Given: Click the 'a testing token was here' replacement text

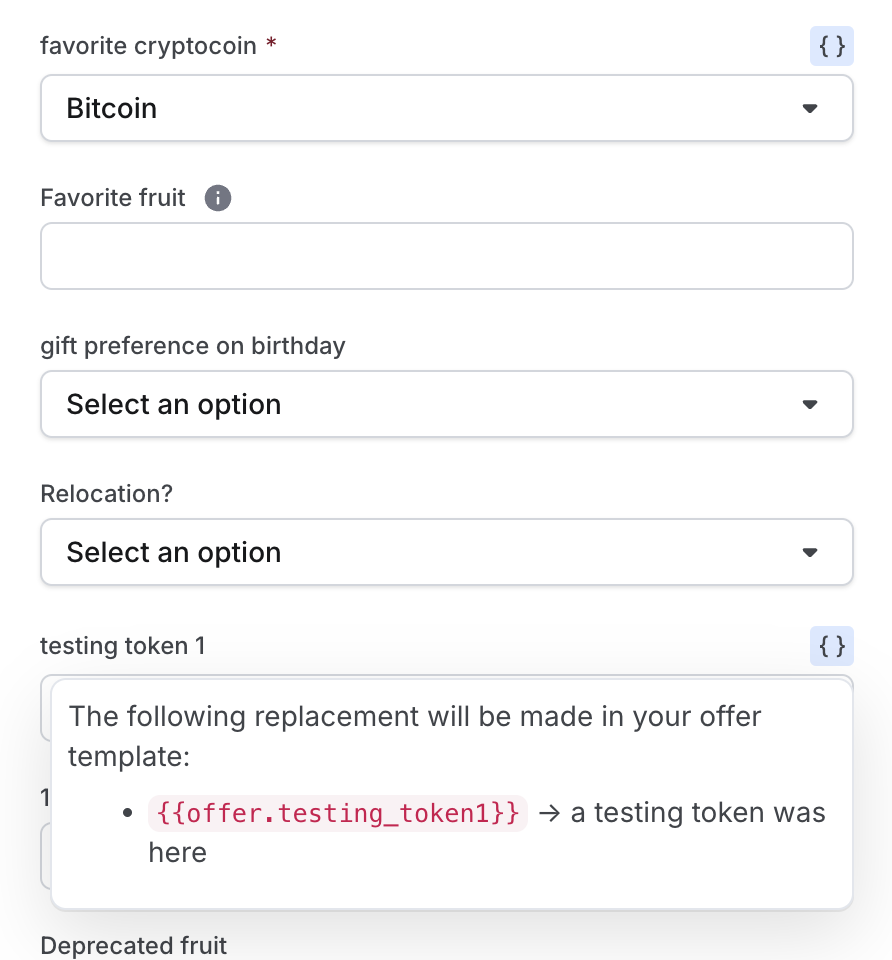Looking at the screenshot, I should pyautogui.click(x=487, y=833).
